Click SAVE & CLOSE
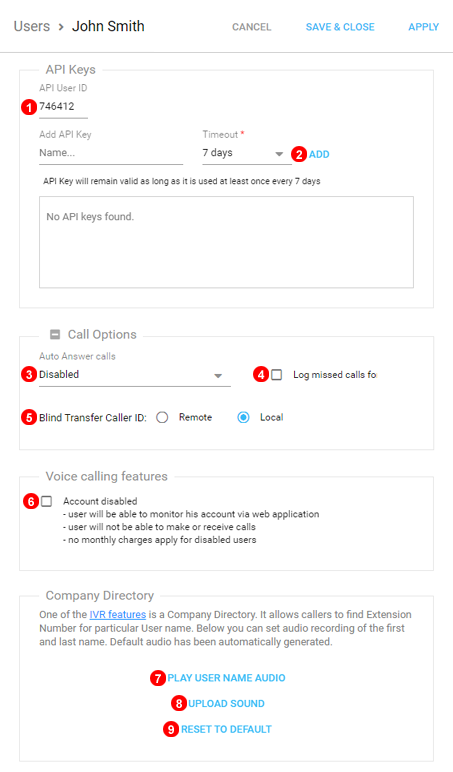The image size is (453, 772). click(340, 27)
